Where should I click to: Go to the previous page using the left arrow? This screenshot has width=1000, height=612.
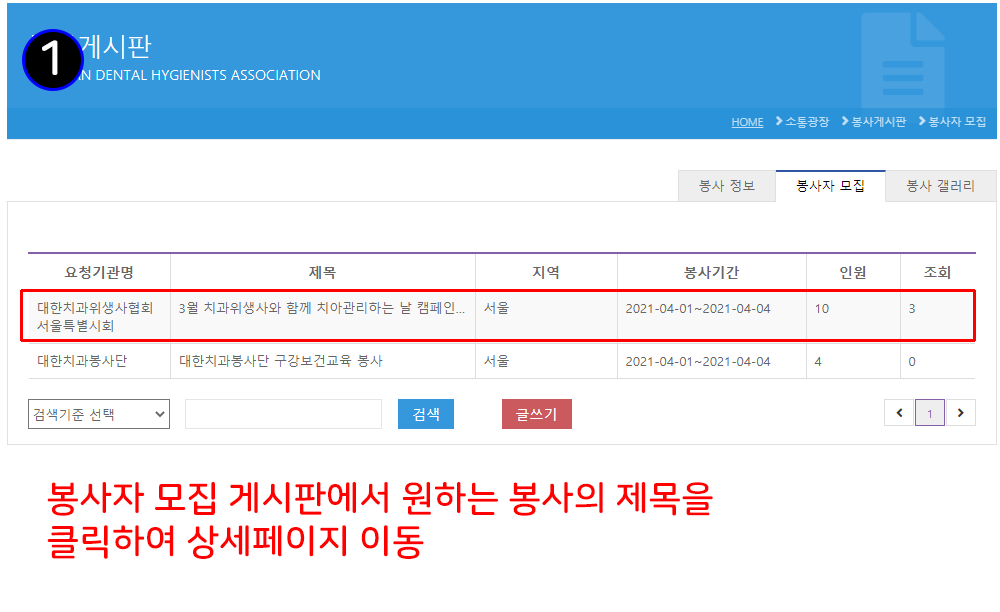[899, 413]
